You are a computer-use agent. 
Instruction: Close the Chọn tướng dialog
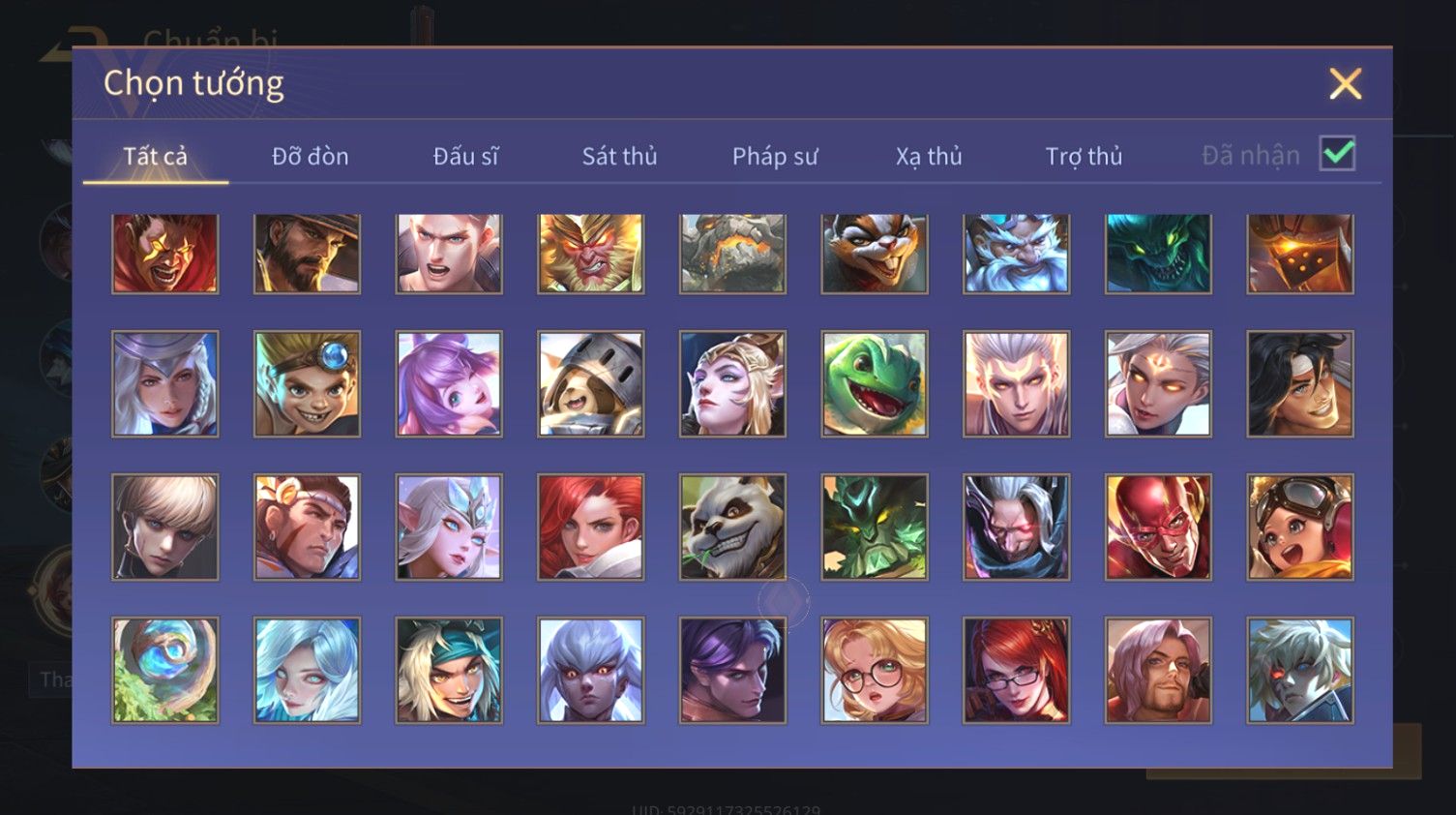(x=1345, y=84)
